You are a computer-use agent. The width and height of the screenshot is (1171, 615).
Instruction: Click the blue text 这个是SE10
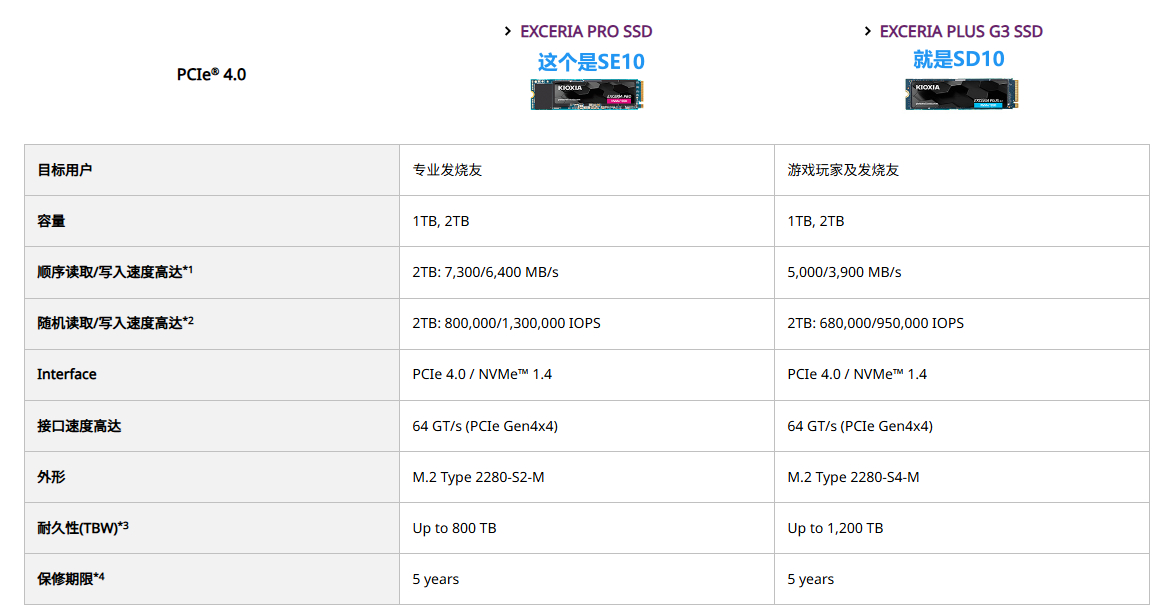591,62
